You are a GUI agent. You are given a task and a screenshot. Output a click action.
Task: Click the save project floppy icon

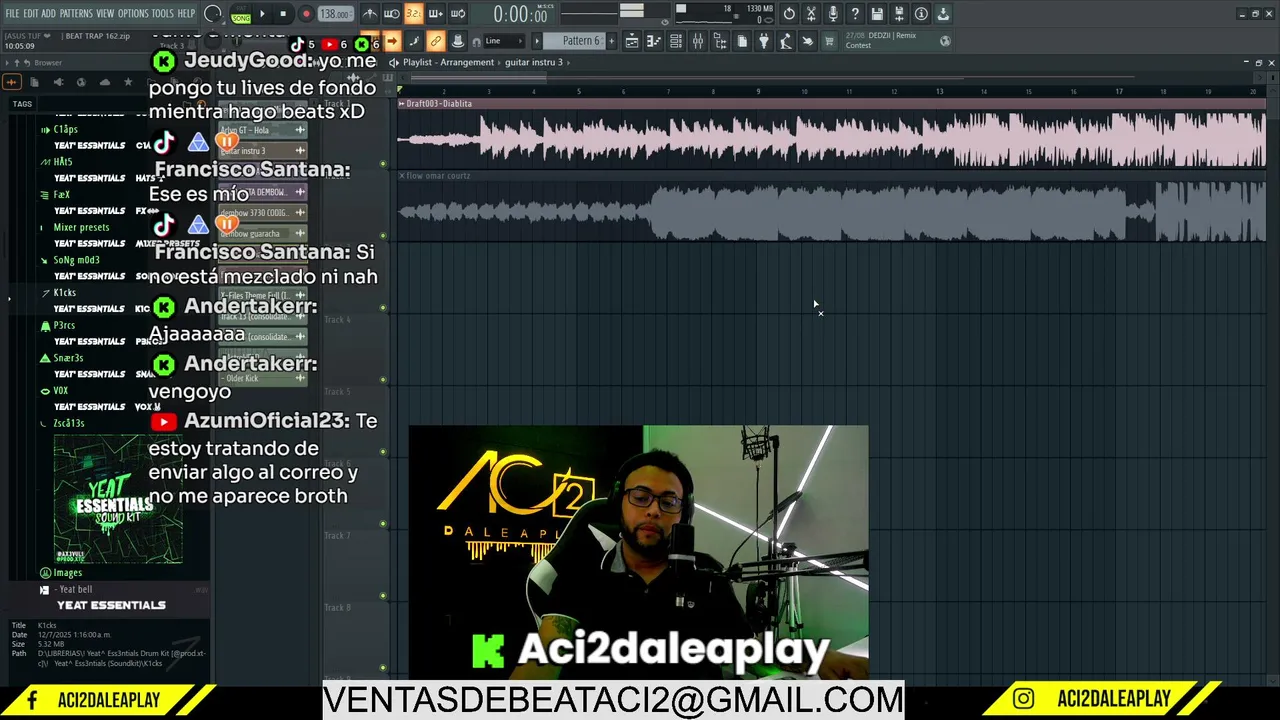877,14
